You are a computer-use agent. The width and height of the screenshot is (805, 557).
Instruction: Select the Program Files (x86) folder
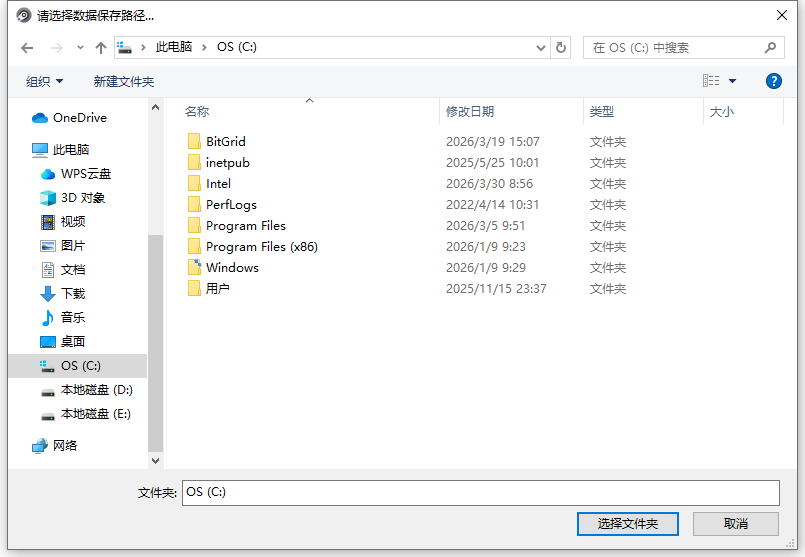(261, 247)
